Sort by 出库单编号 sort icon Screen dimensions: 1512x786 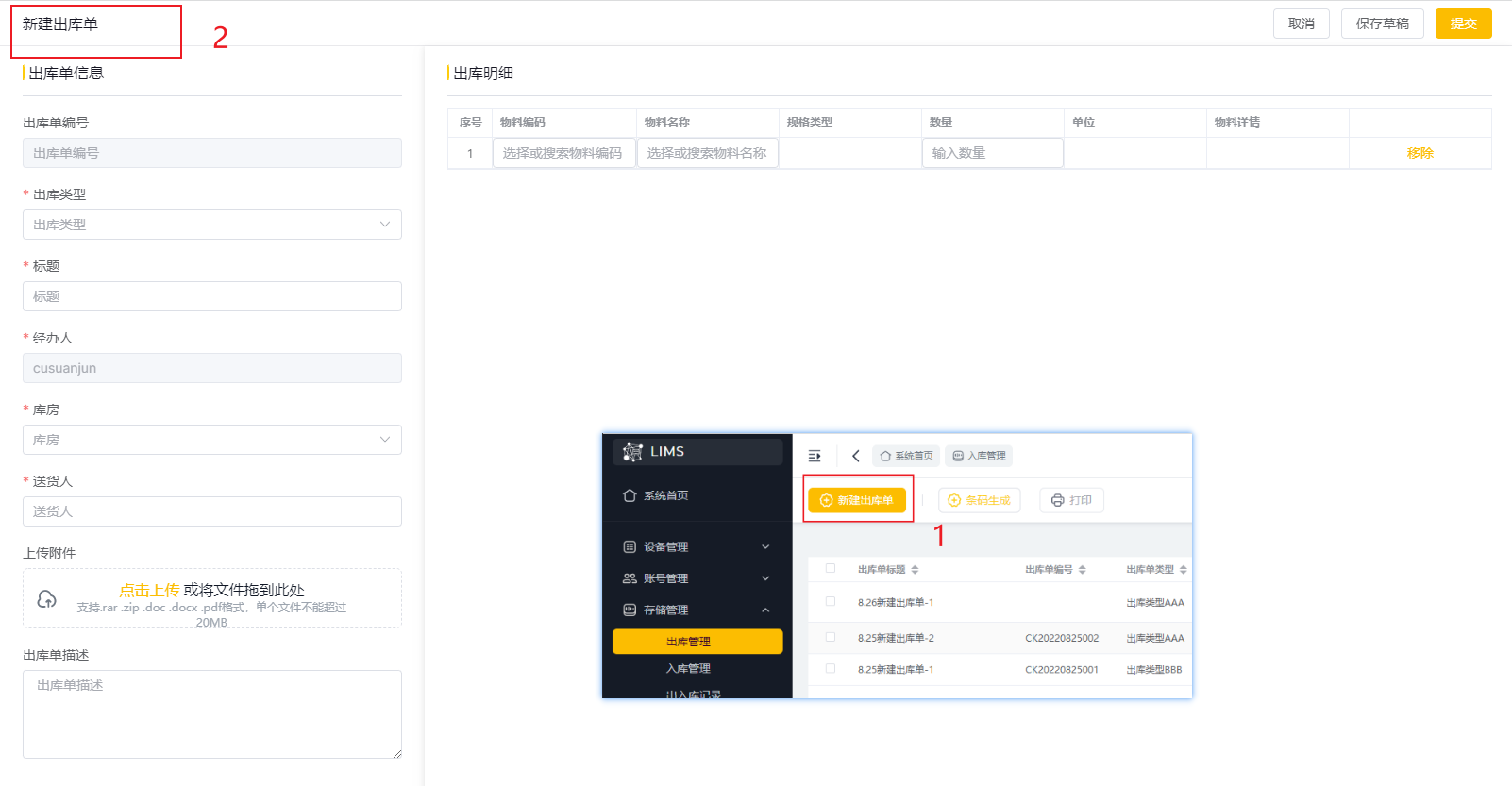click(1082, 570)
